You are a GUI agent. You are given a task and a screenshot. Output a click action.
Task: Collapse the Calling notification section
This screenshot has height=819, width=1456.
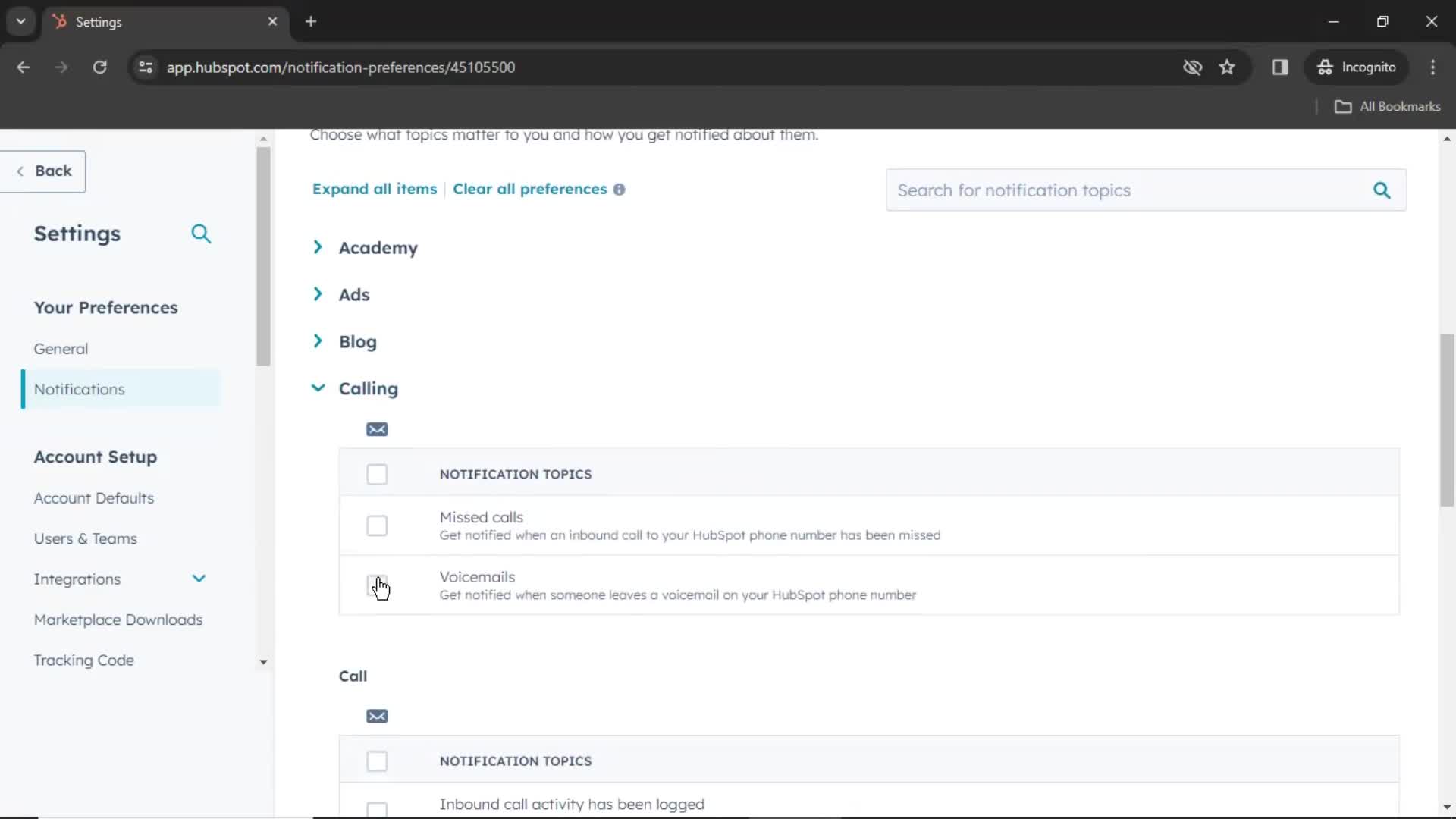(318, 388)
